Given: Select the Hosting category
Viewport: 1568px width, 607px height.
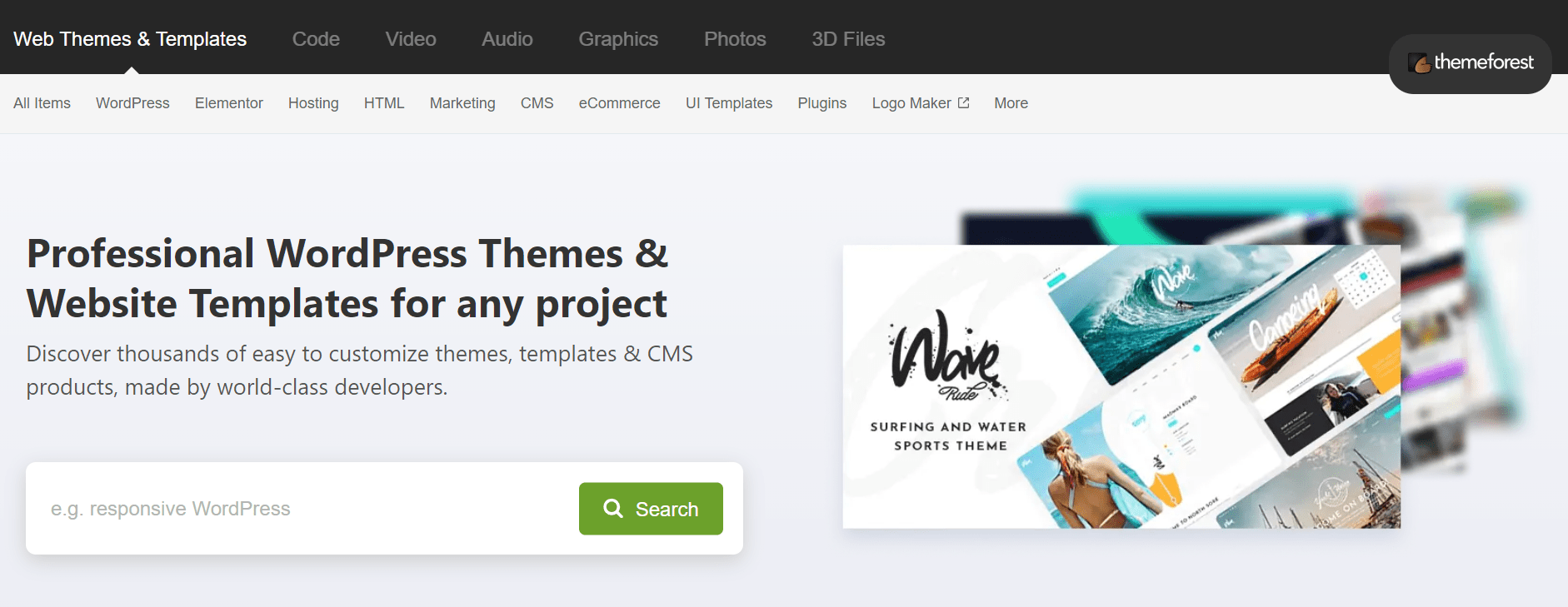Looking at the screenshot, I should (x=313, y=103).
